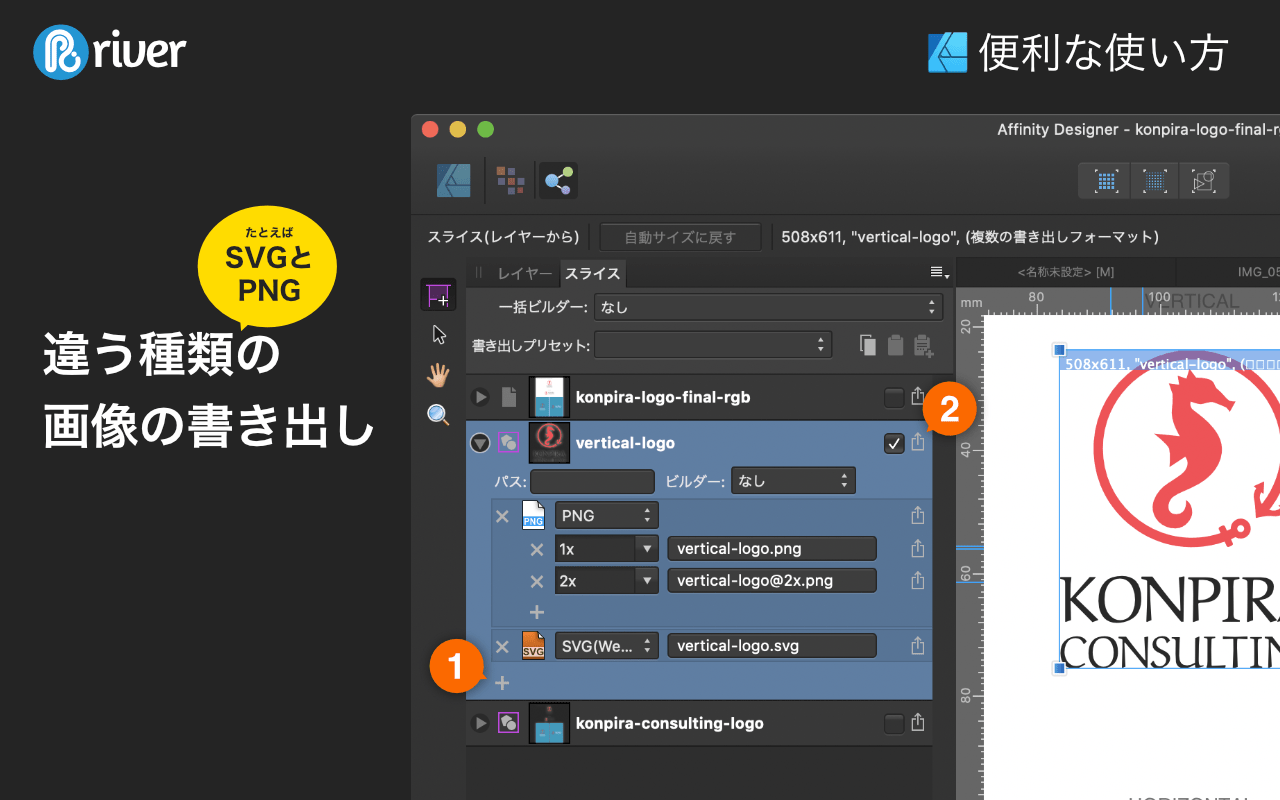Click the top-left slice handle on canvas

[1060, 350]
